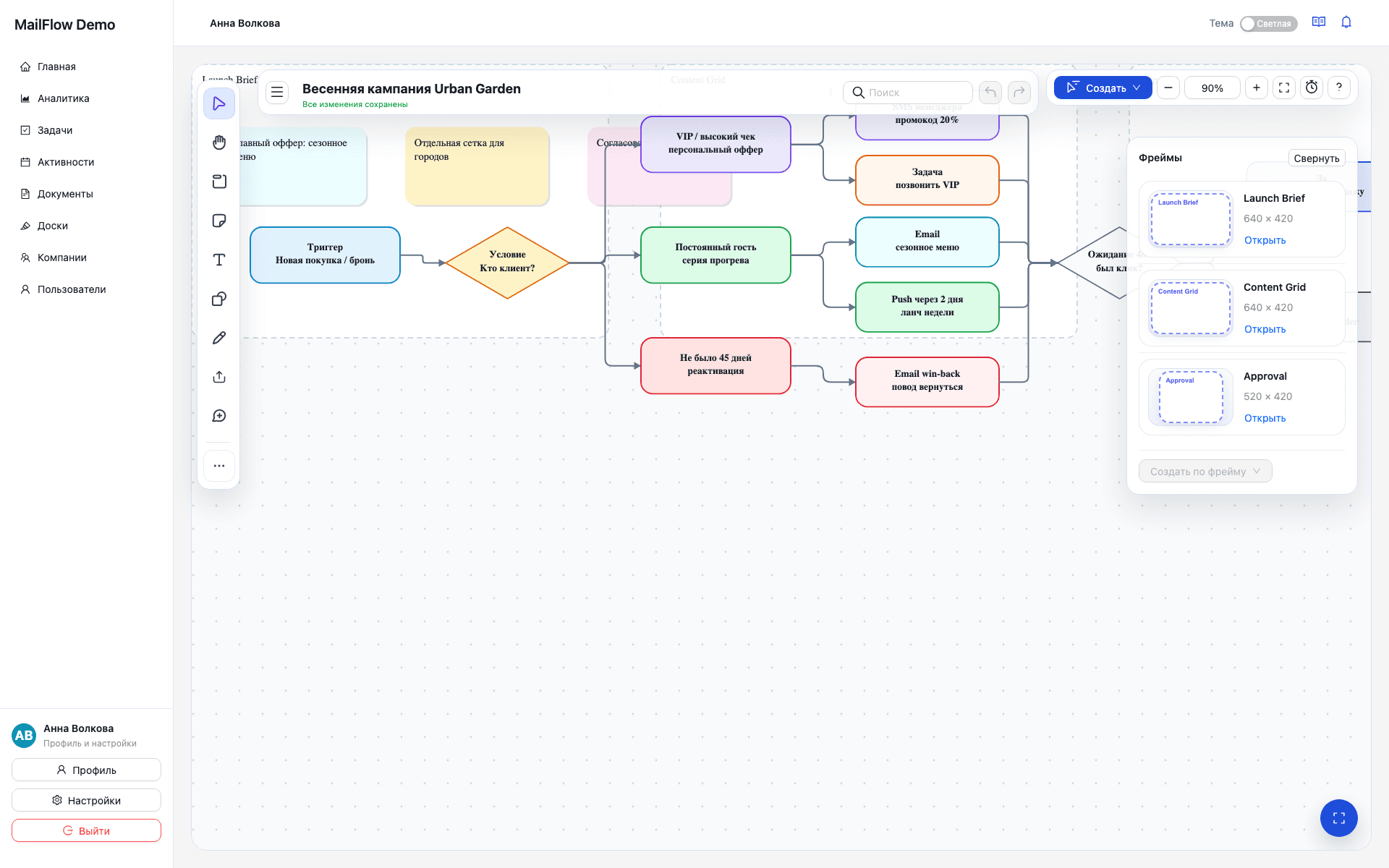1389x868 pixels.
Task: Pick the sticky note tool
Action: pyautogui.click(x=219, y=221)
